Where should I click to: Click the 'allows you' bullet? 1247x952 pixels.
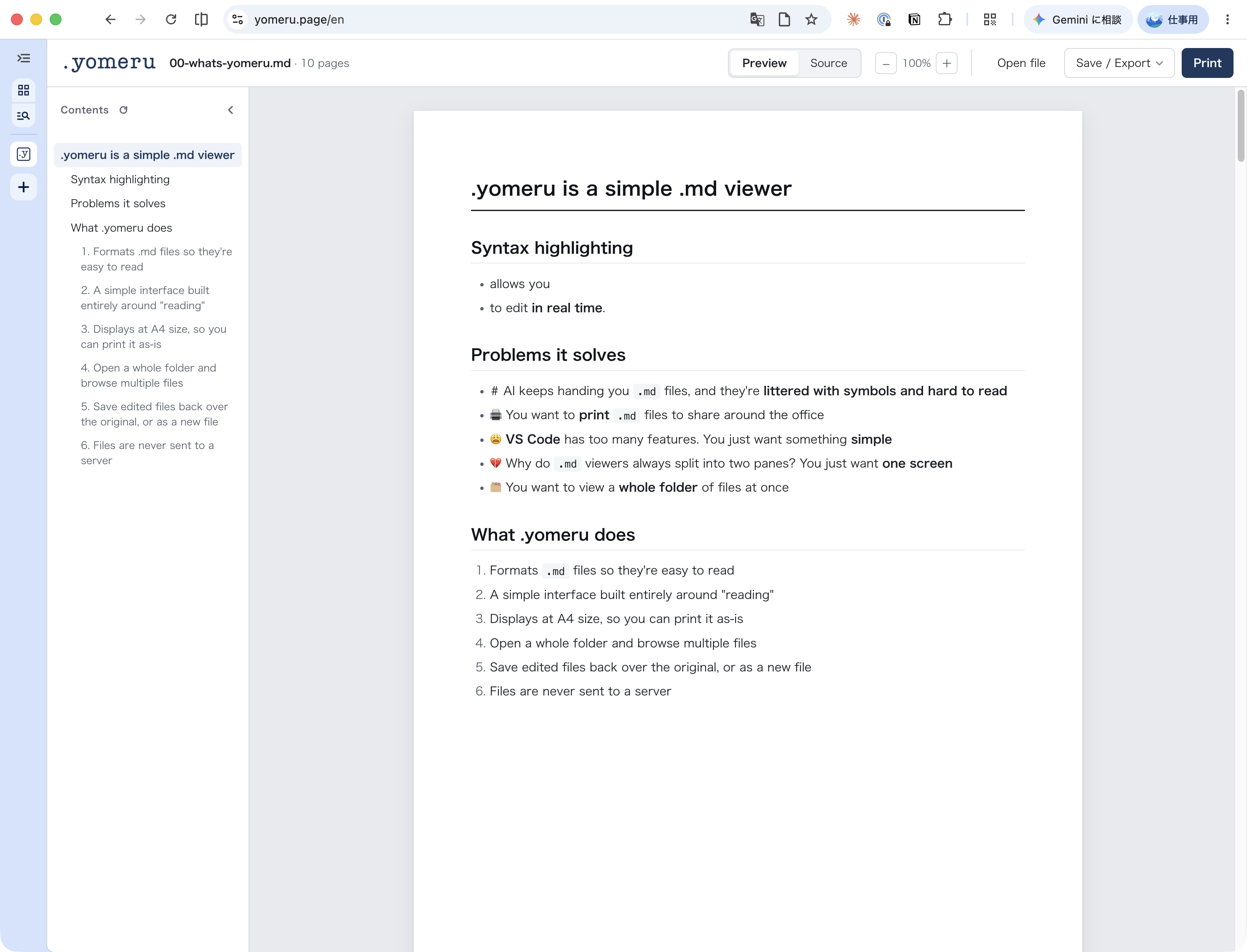pos(519,284)
